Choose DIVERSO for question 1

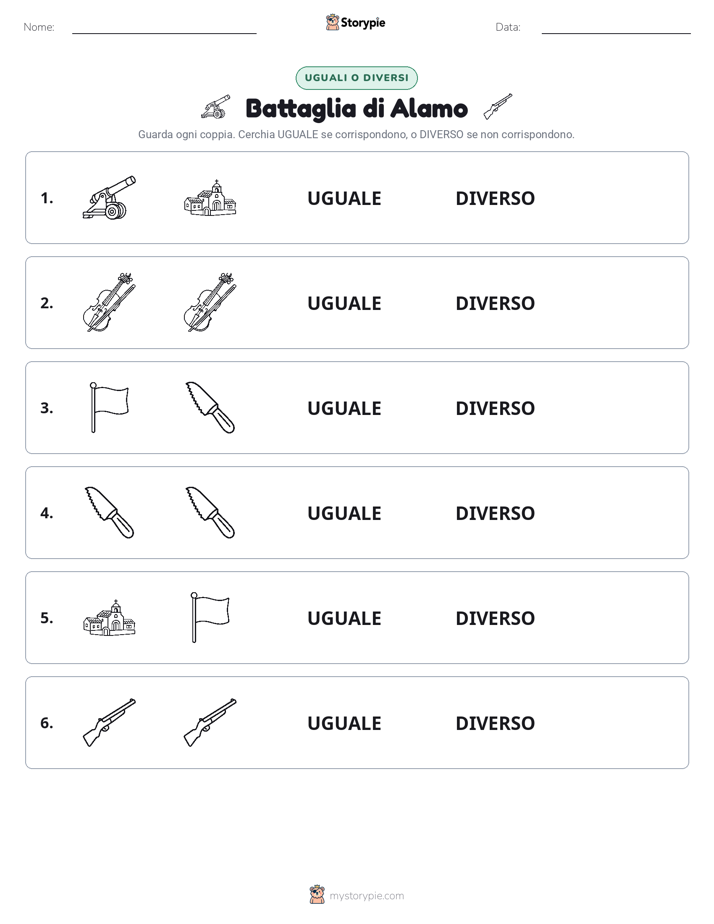[x=495, y=198]
